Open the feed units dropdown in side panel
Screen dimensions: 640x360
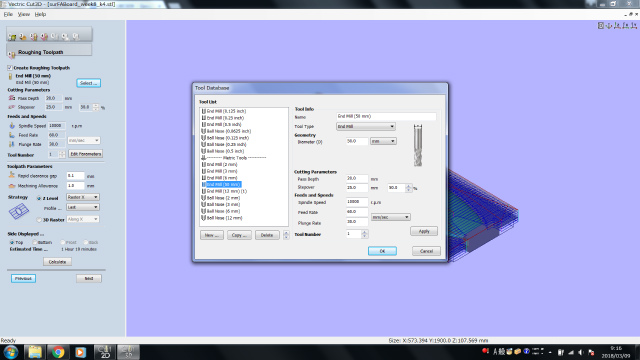tap(84, 140)
